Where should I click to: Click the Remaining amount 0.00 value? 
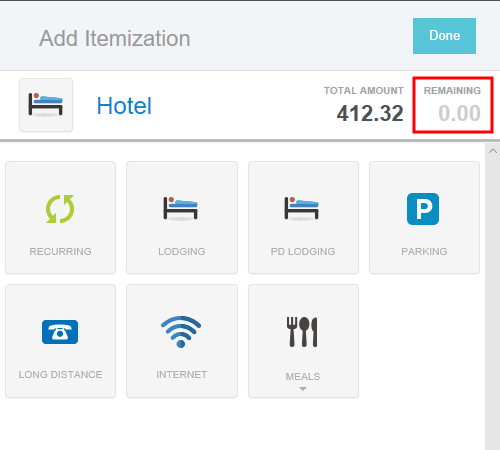coord(459,113)
